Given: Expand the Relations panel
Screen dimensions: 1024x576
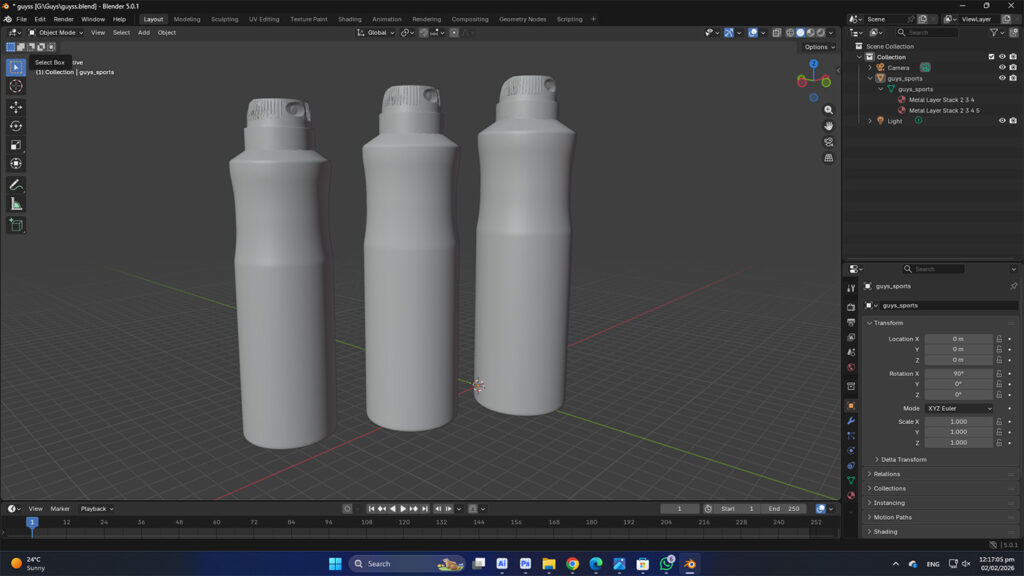Looking at the screenshot, I should 886,474.
